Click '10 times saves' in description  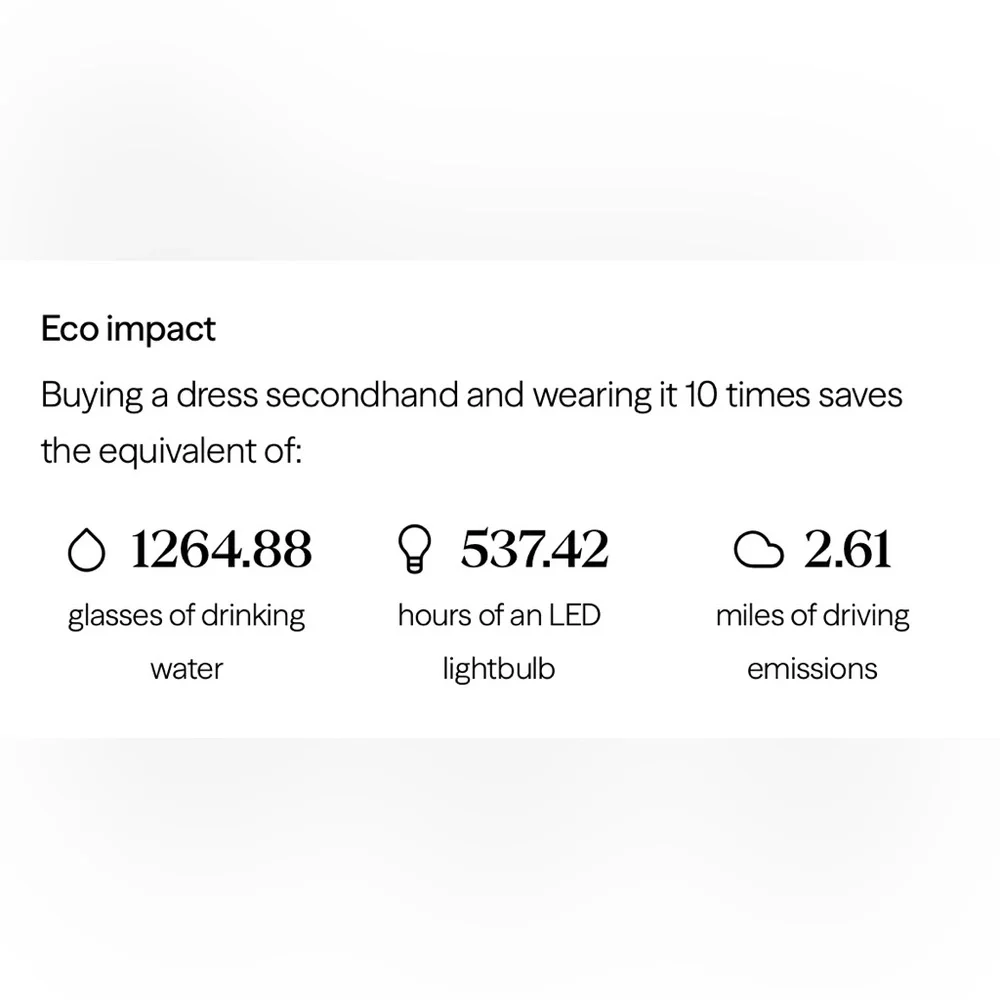pos(794,395)
